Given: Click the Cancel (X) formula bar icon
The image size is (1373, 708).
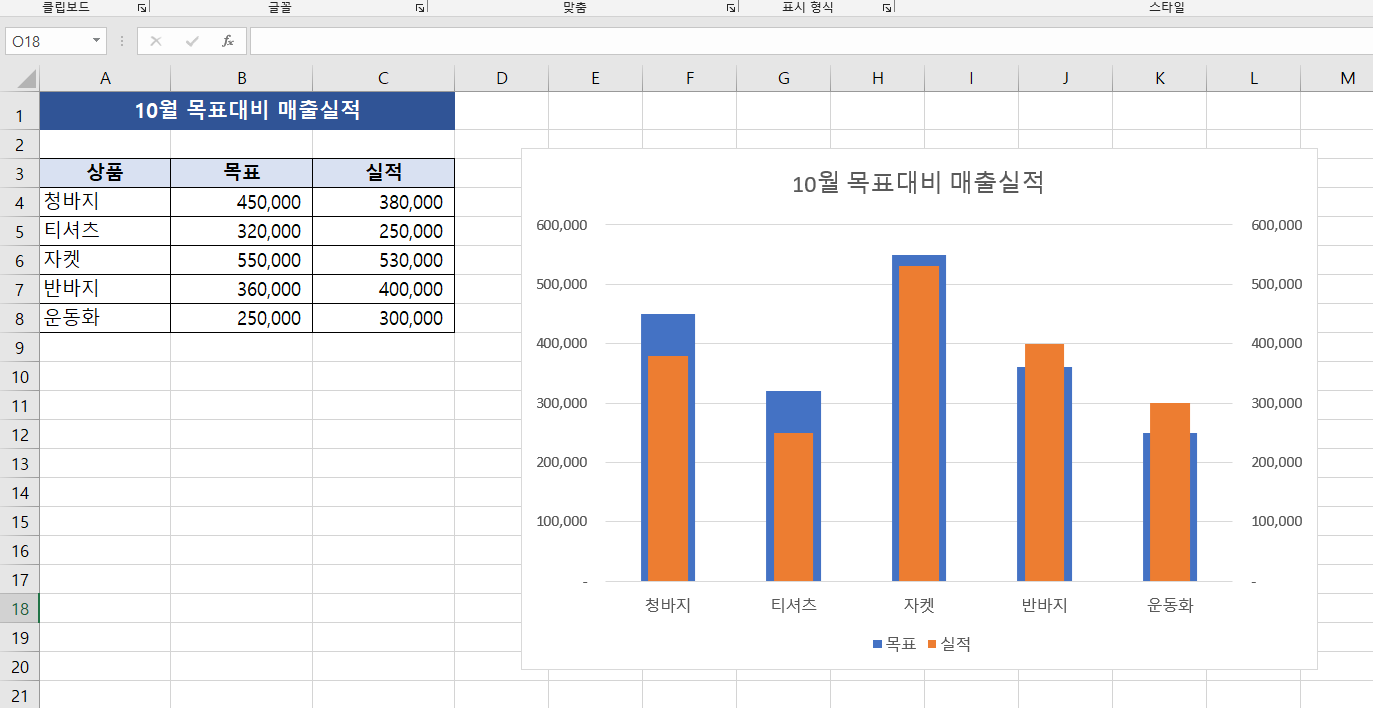Looking at the screenshot, I should [156, 41].
